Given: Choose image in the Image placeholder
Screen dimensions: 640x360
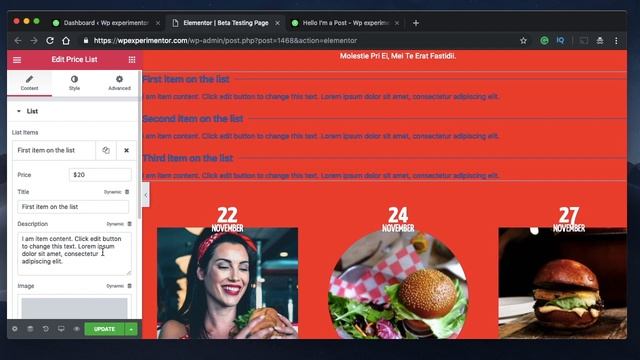Looking at the screenshot, I should tap(74, 307).
